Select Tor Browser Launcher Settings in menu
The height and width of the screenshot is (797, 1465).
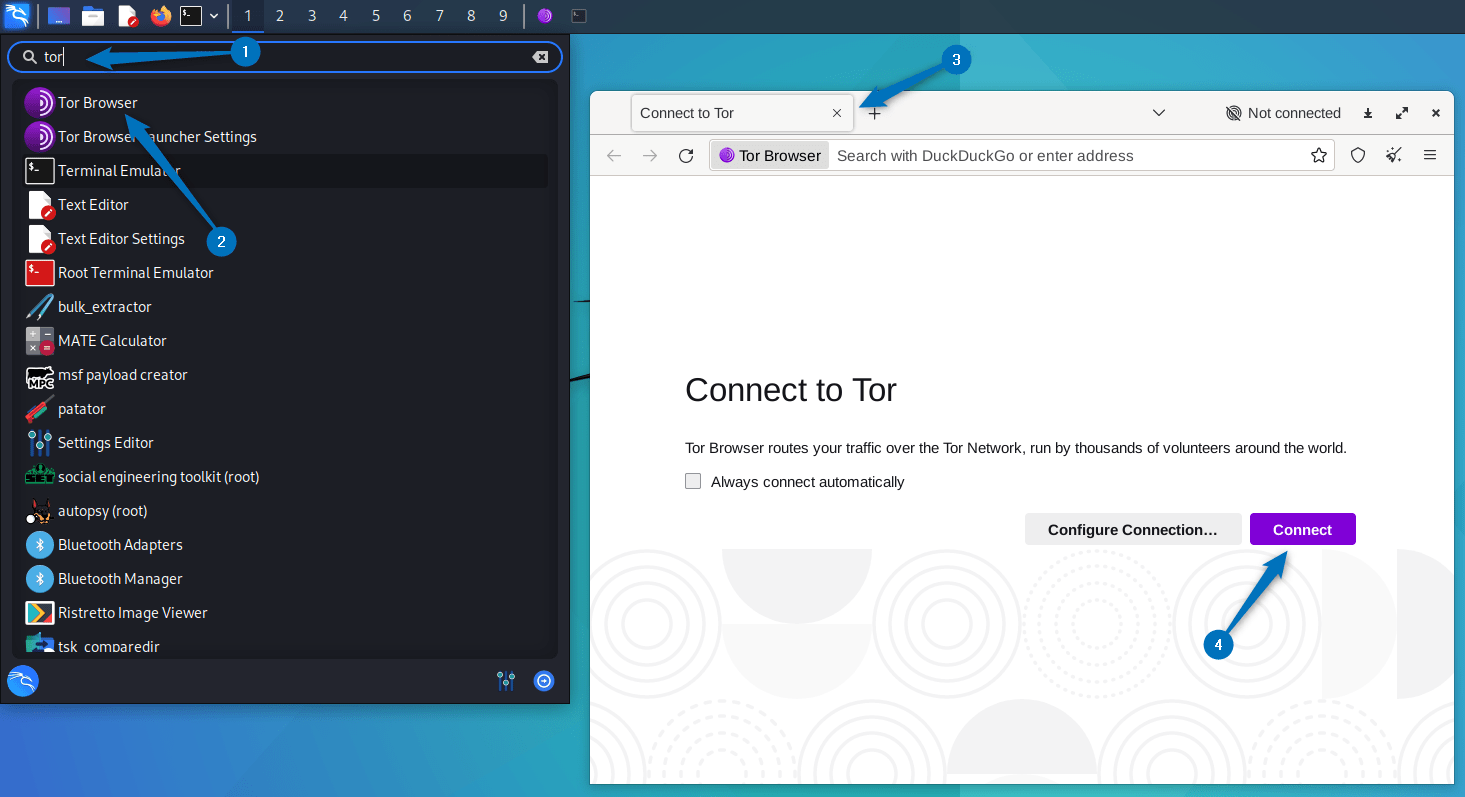click(x=157, y=136)
